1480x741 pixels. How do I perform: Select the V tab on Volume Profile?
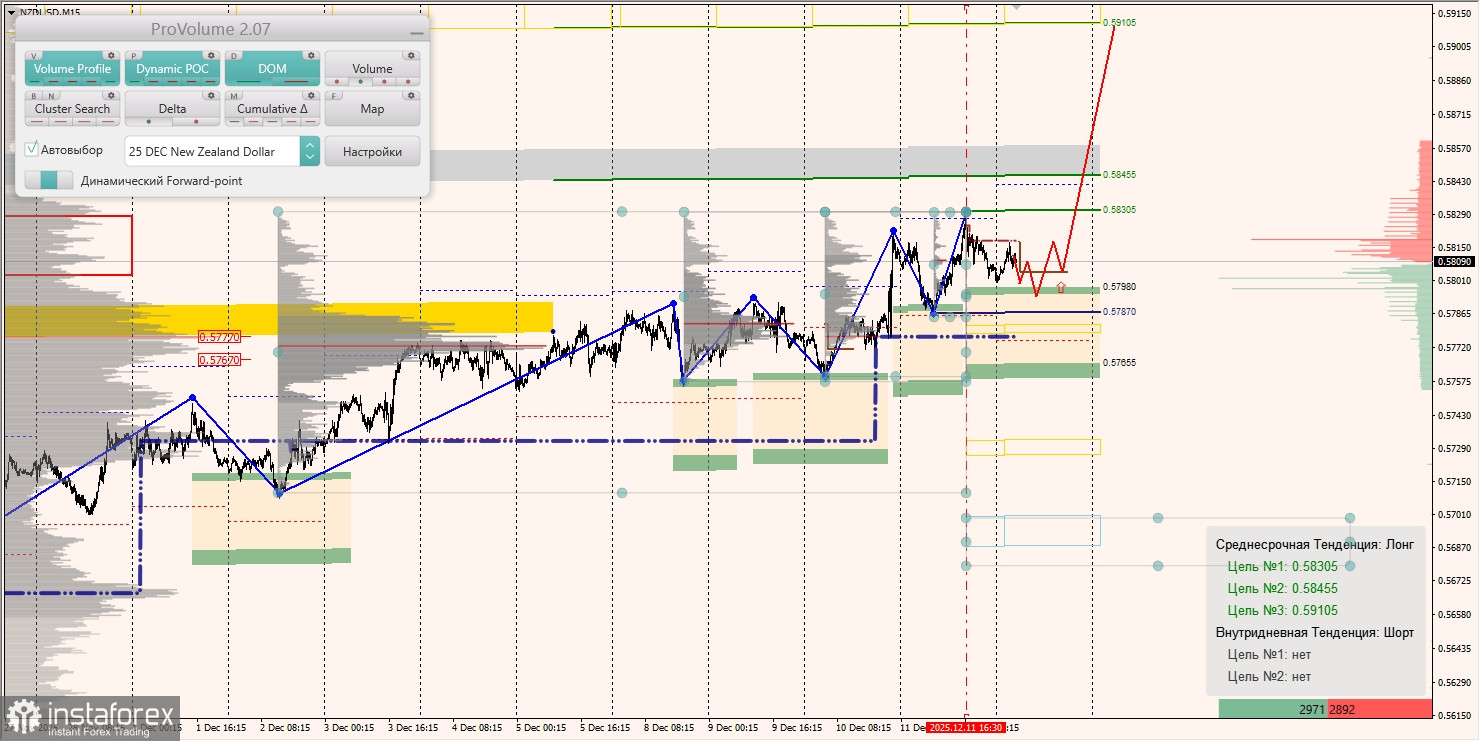[33, 55]
